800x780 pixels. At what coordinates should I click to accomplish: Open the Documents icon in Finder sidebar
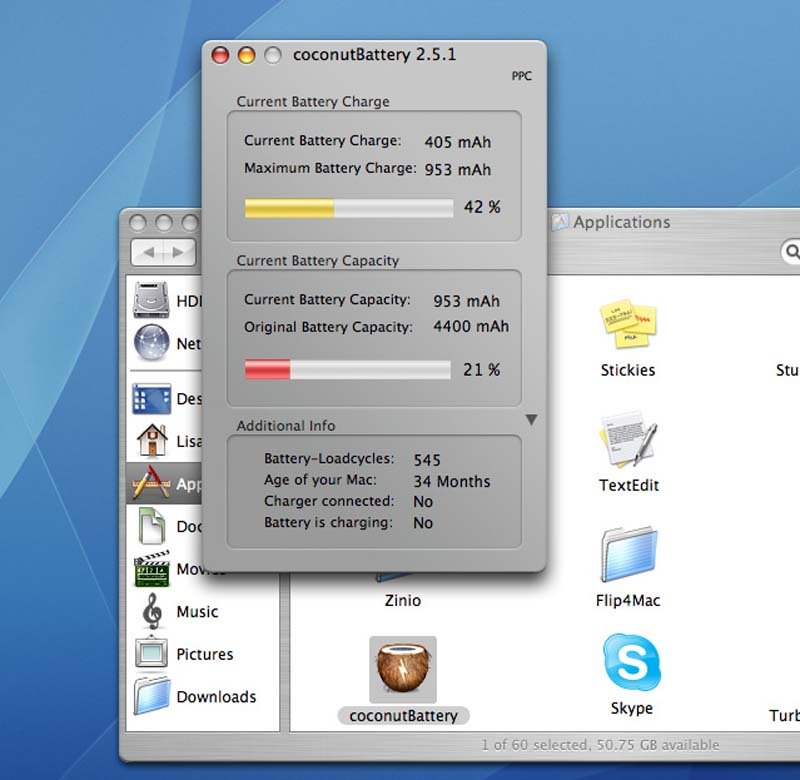[152, 525]
